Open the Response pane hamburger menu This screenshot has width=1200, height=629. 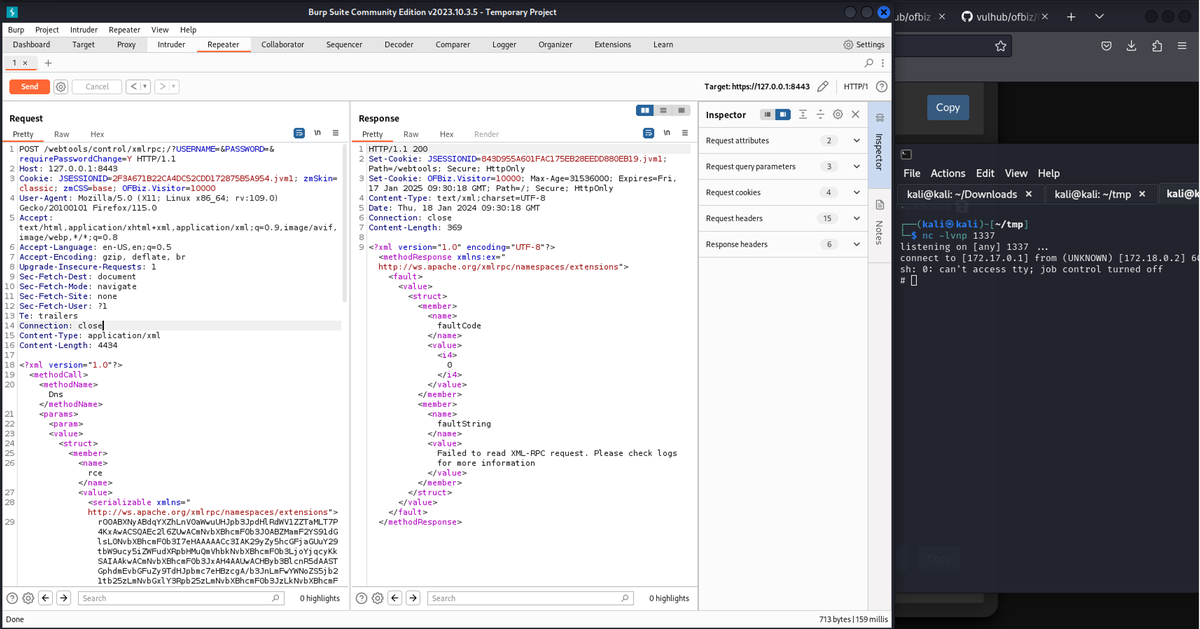point(685,133)
